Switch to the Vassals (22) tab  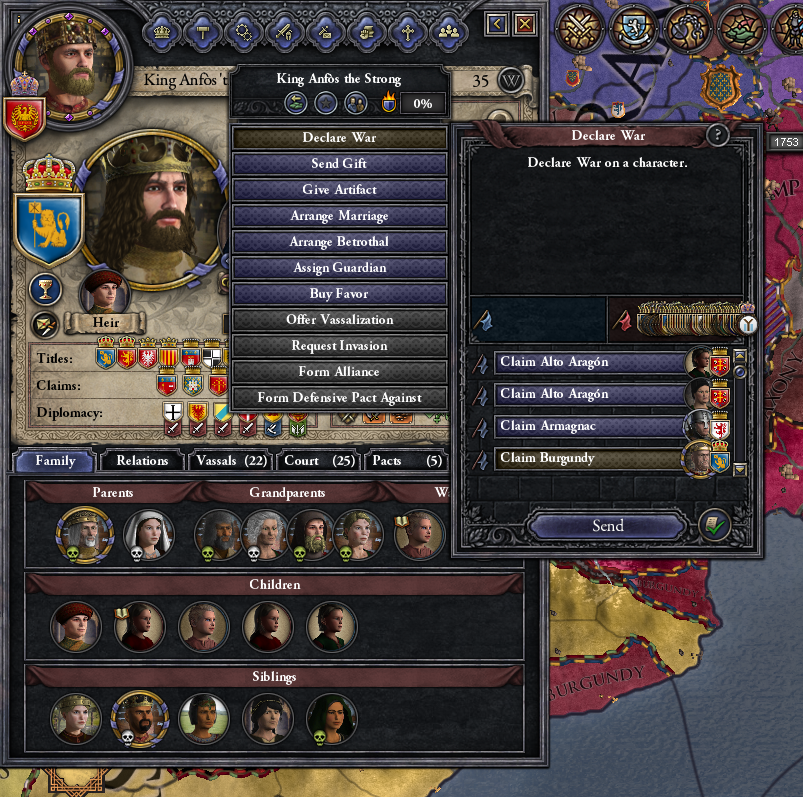point(231,460)
